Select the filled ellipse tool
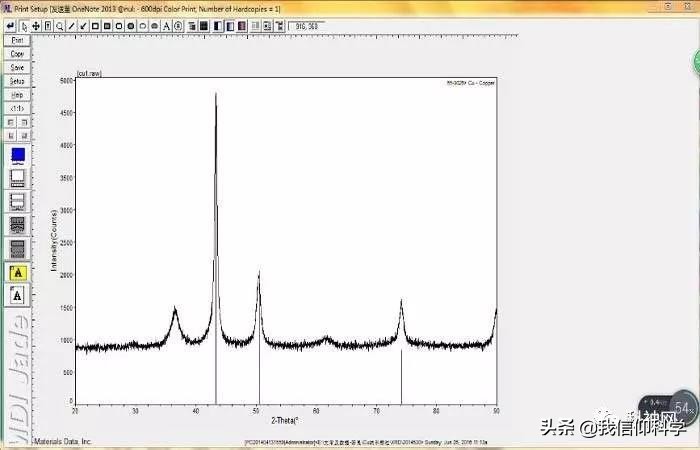 coord(154,26)
